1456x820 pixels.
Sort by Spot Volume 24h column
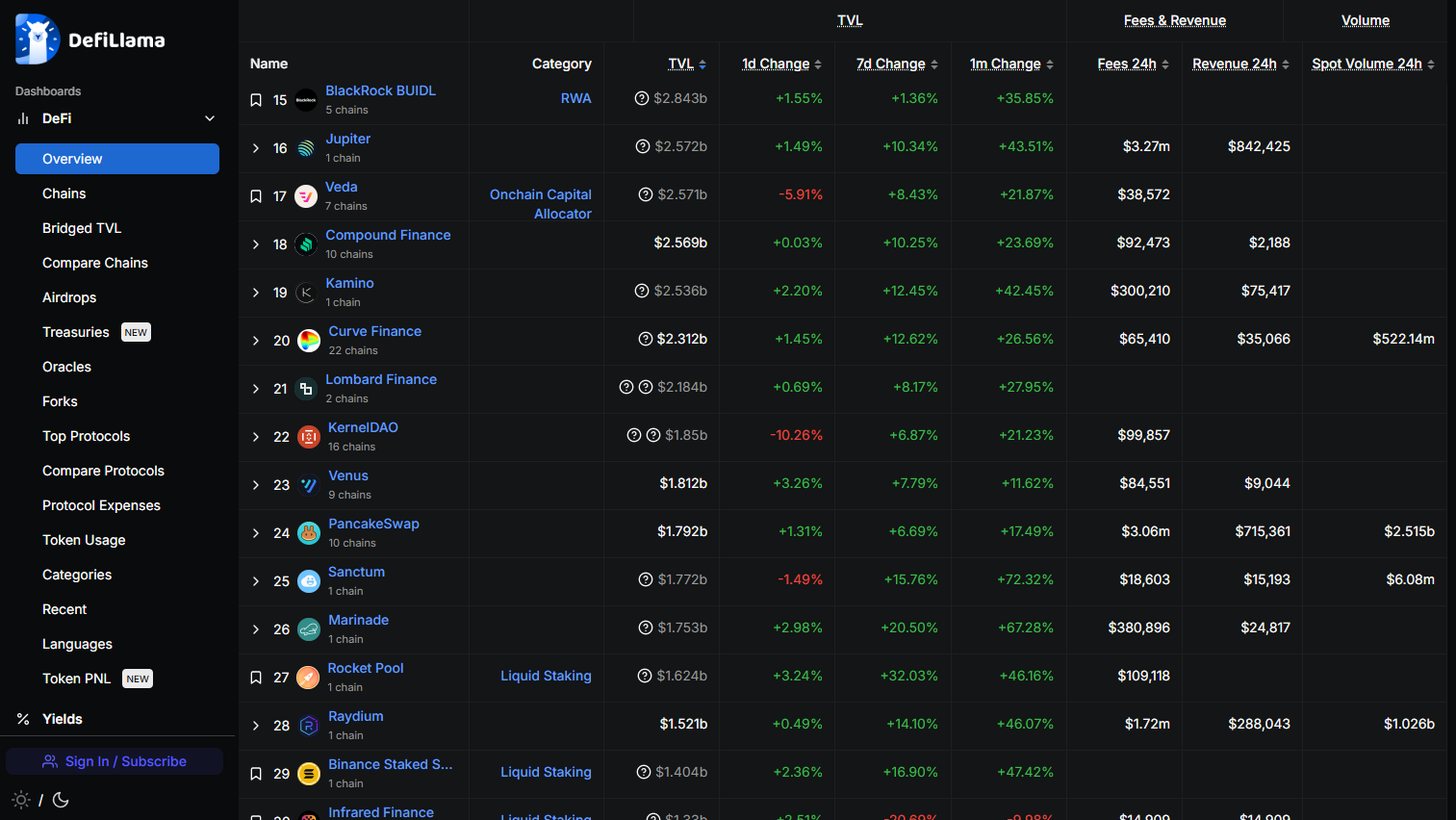[x=1373, y=64]
